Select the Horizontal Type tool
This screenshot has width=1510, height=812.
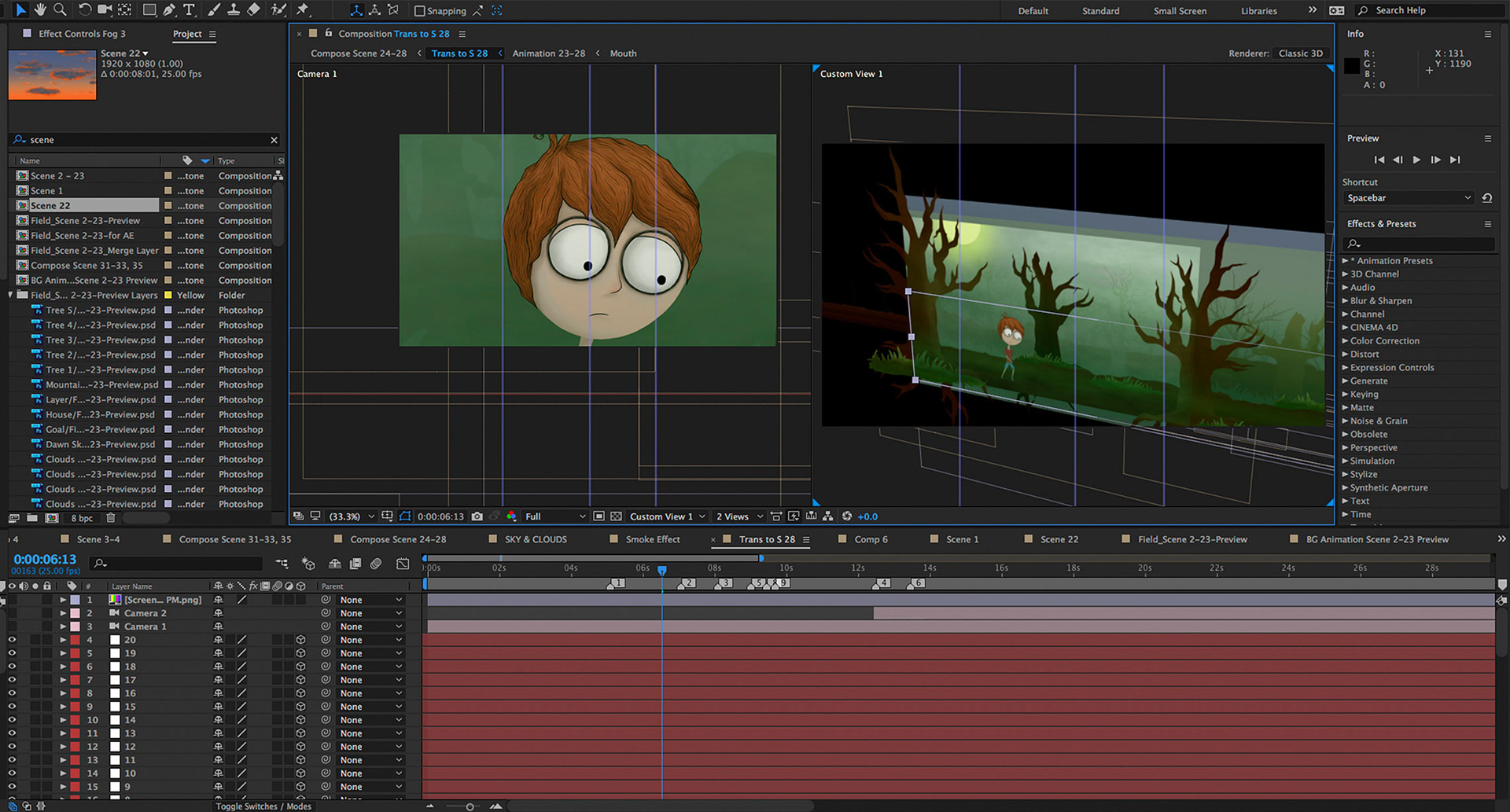tap(189, 10)
